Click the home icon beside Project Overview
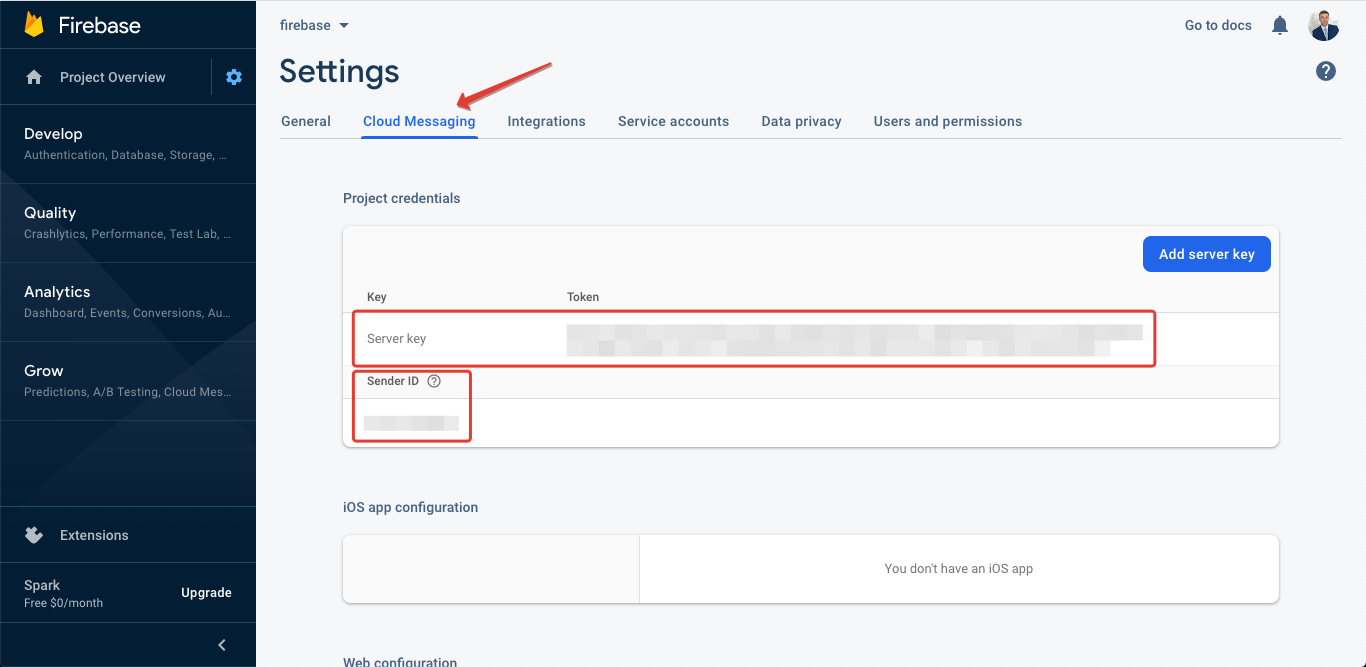 [x=34, y=77]
